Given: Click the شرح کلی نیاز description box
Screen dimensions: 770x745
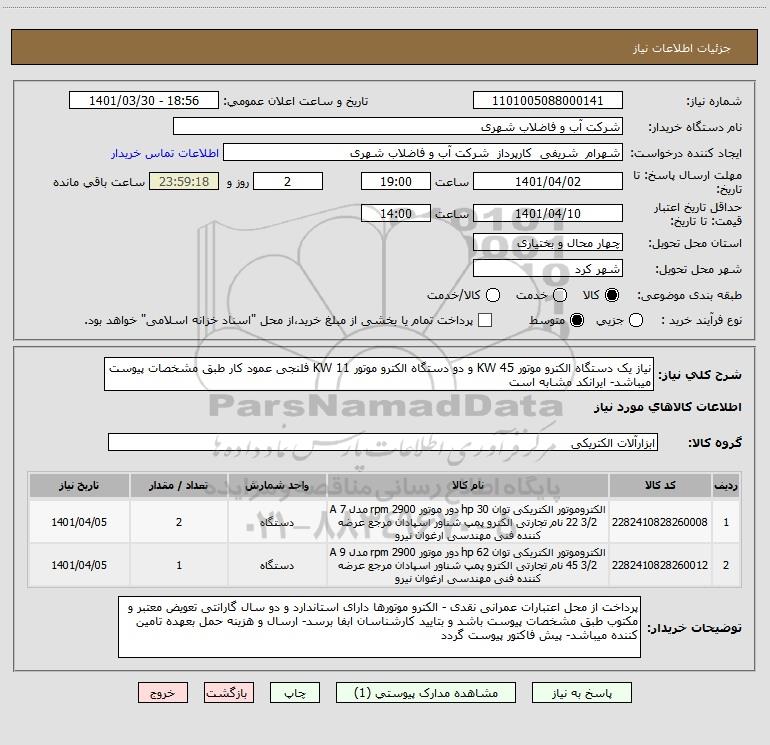Looking at the screenshot, I should tap(379, 374).
